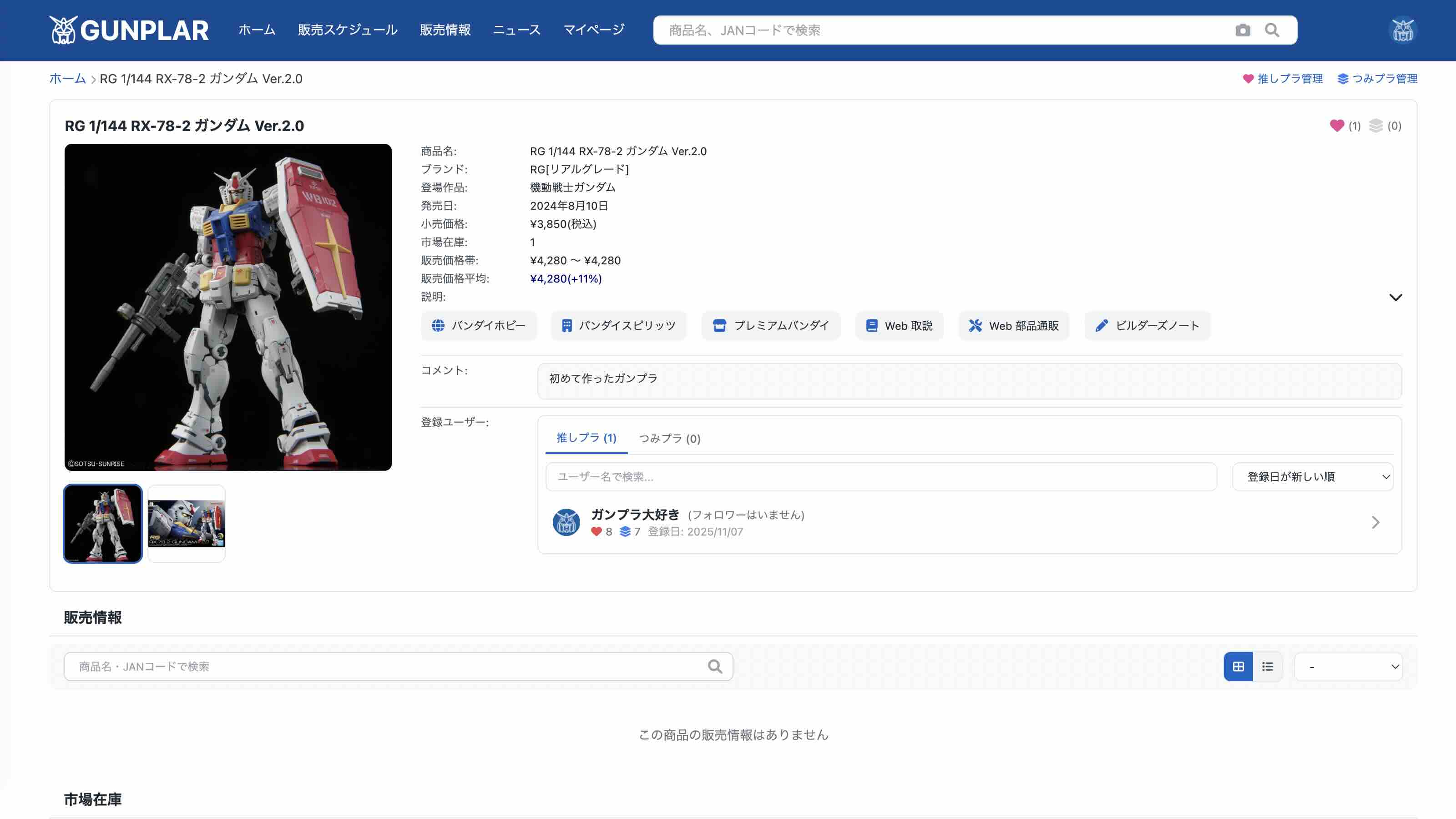Open 販売スケジュール menu item
The width and height of the screenshot is (1456, 819).
[348, 30]
